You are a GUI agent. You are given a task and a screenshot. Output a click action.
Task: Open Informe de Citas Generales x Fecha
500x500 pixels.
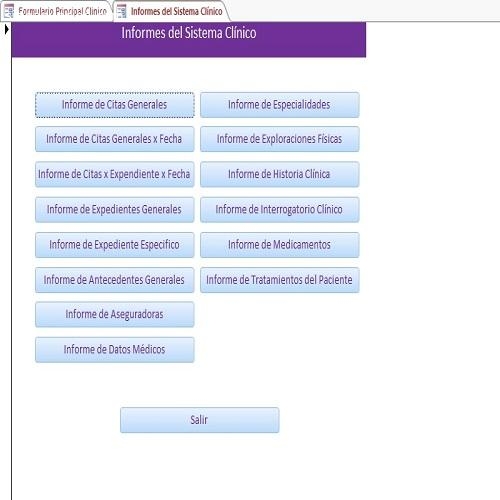pyautogui.click(x=115, y=139)
